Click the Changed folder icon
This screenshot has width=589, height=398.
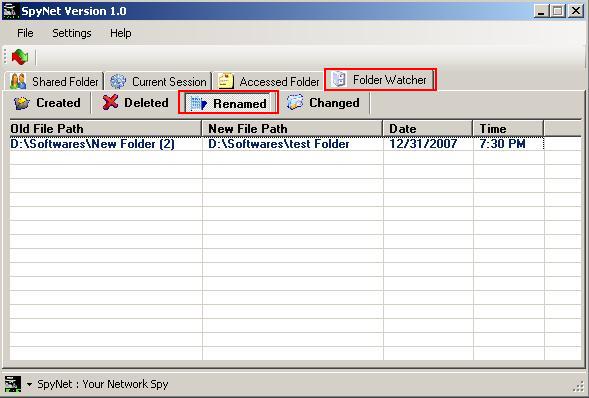point(295,102)
